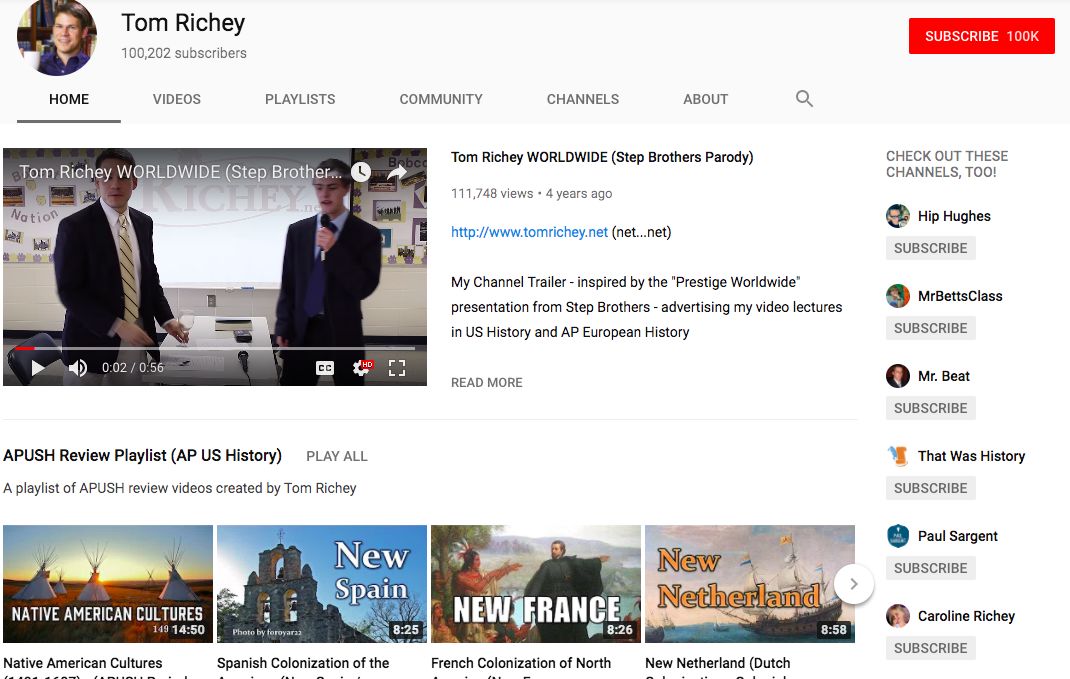Subscribe to Caroline Richey
This screenshot has width=1070, height=679.
tap(931, 648)
